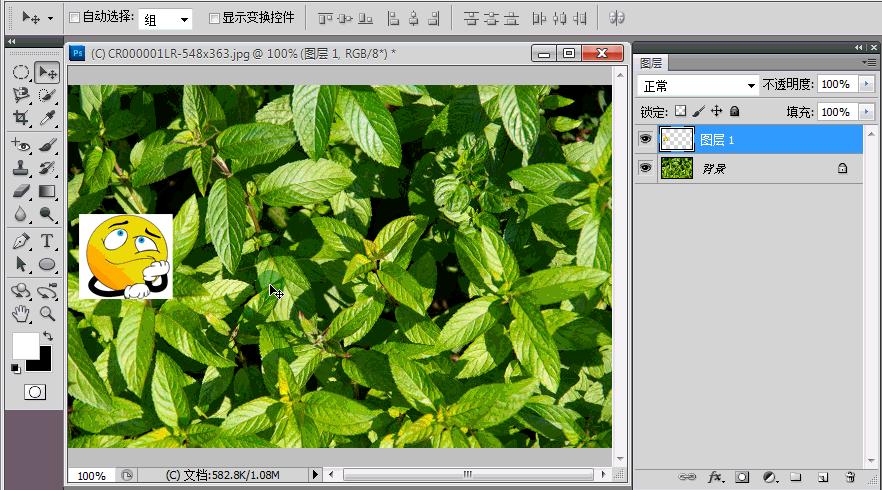Select the Eyedropper tool
This screenshot has width=882, height=490.
(x=47, y=118)
